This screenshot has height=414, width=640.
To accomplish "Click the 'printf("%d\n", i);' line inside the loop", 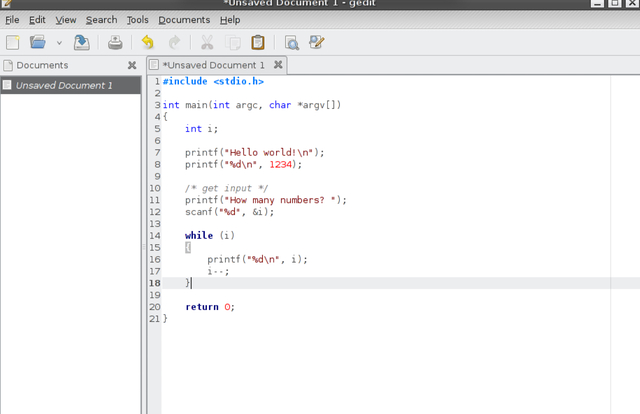I will (257, 259).
